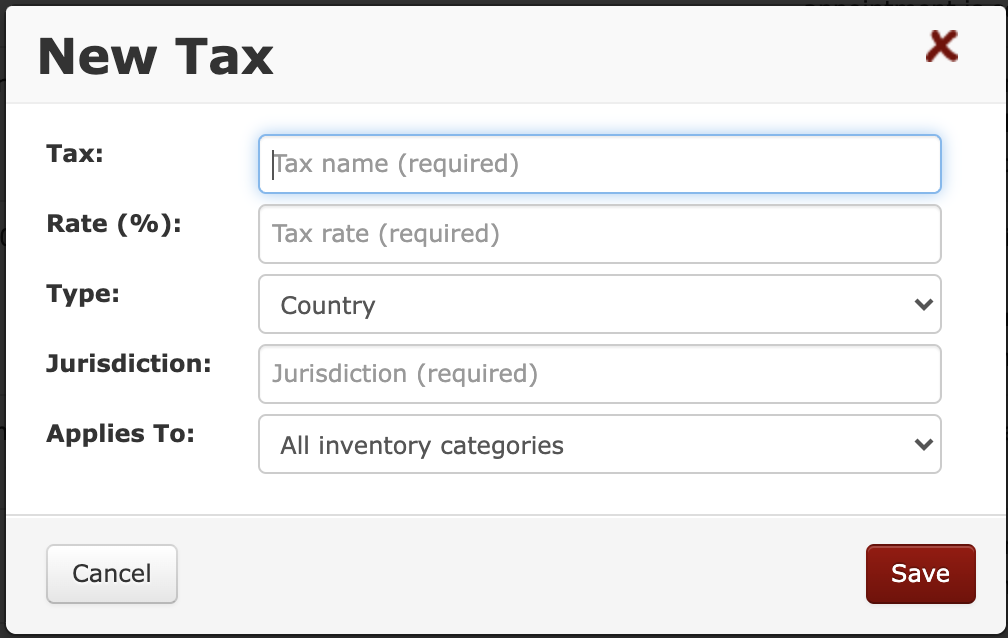The height and width of the screenshot is (638, 1008).
Task: Close the New Tax dialog using red X
Action: 942,46
